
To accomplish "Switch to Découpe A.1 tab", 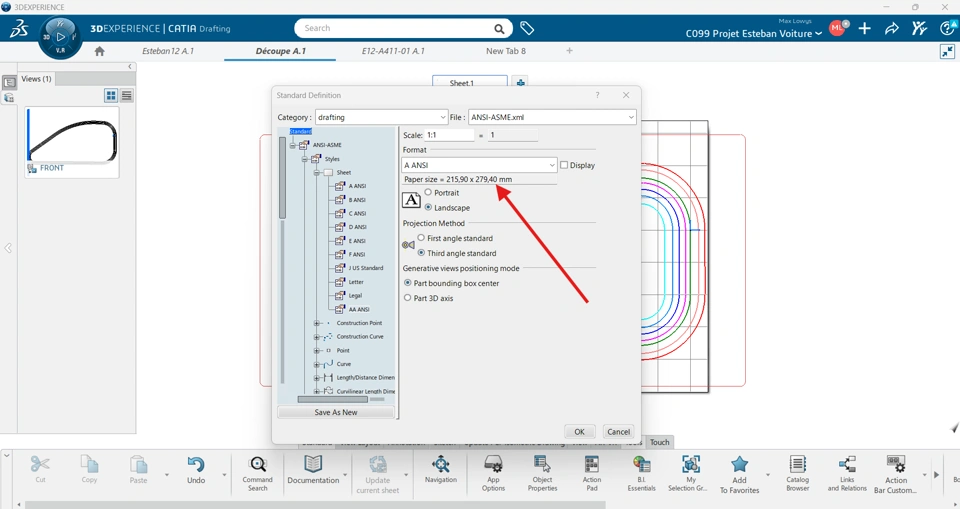I will coord(280,51).
